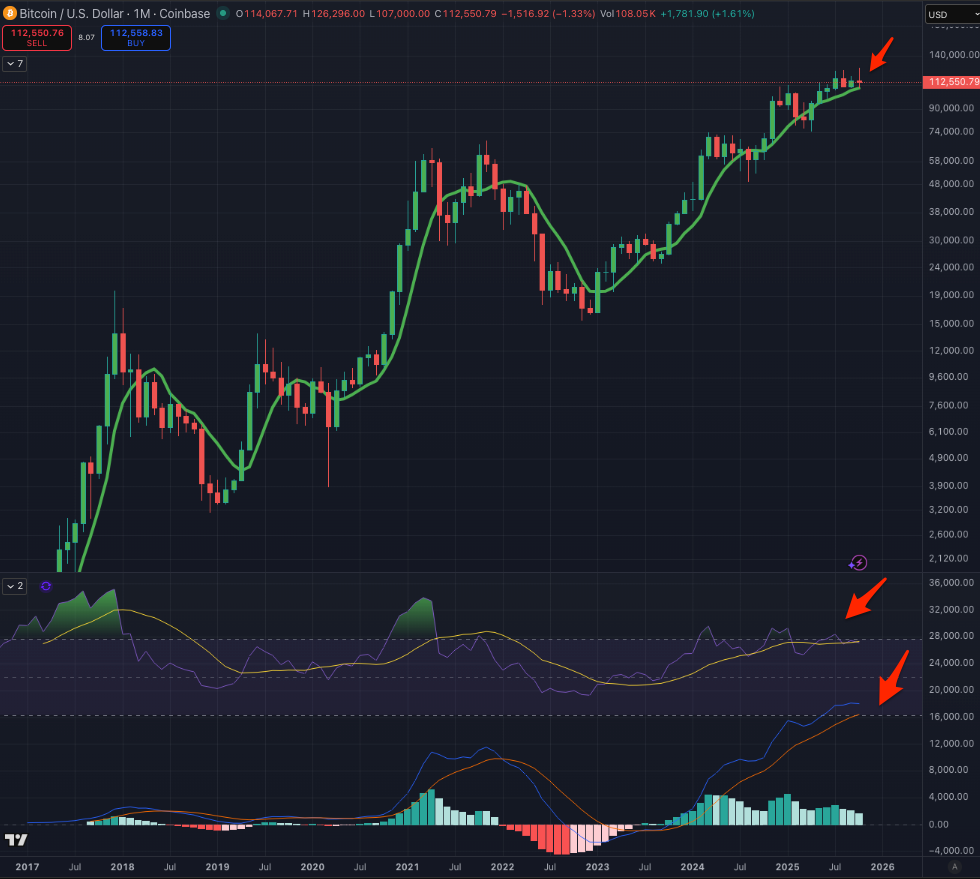Screen dimensions: 980x879
Task: Click the 2021 label on time axis
Action: tap(408, 866)
